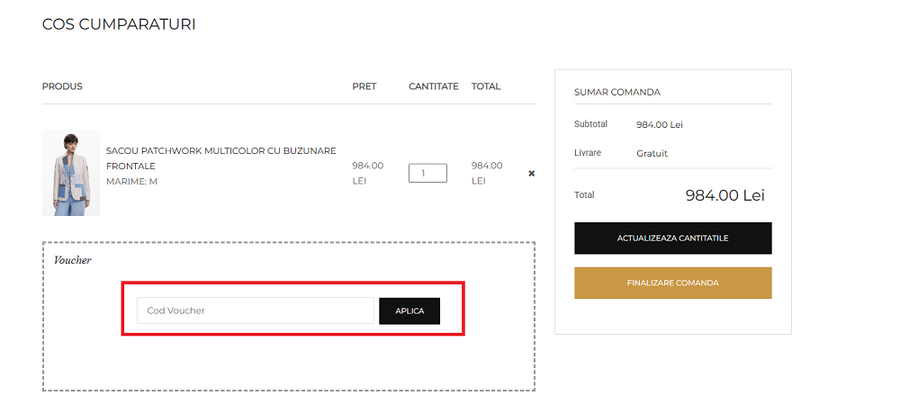This screenshot has height=405, width=900.
Task: Click the quantity field showing 1
Action: coord(427,173)
